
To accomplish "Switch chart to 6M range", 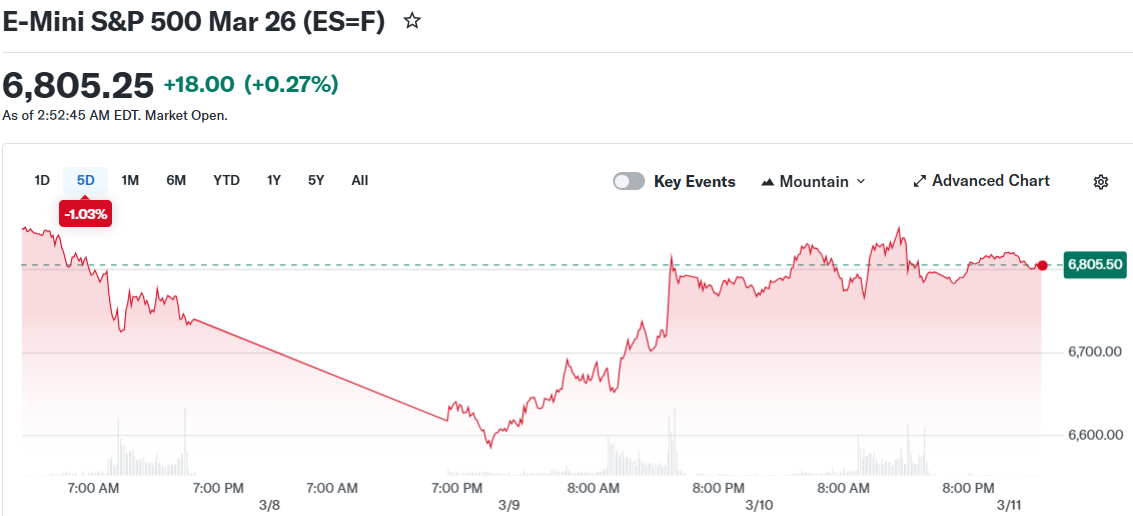I will [176, 180].
